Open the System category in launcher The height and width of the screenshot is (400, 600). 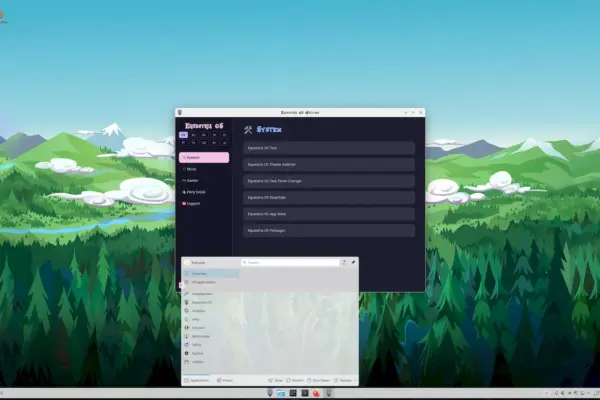pos(211,353)
